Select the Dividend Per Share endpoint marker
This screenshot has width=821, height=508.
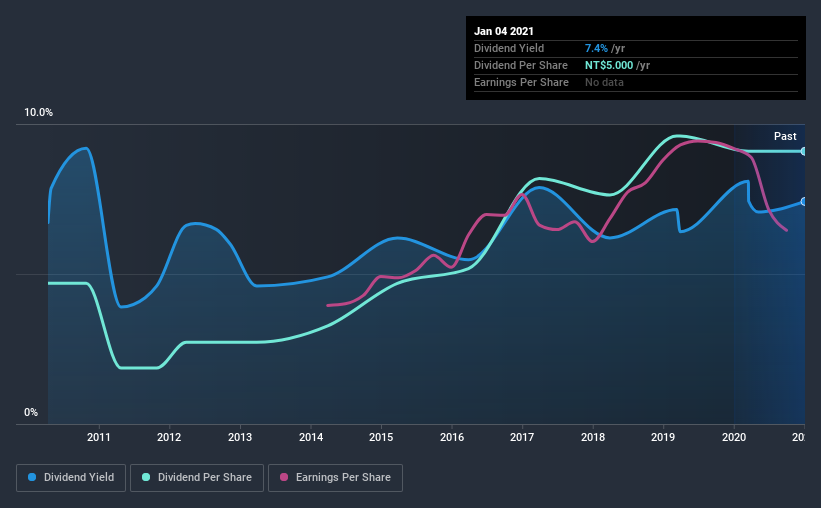click(x=804, y=151)
